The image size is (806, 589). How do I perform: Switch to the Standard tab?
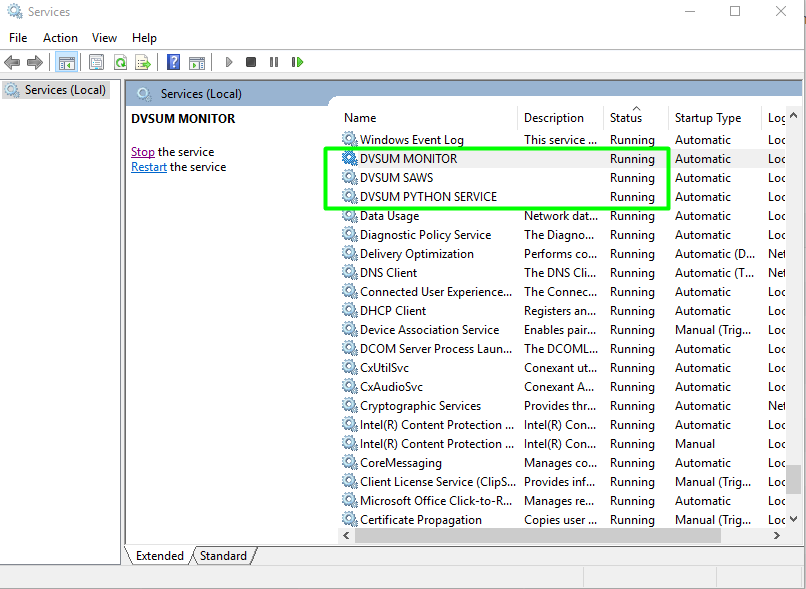pos(223,556)
